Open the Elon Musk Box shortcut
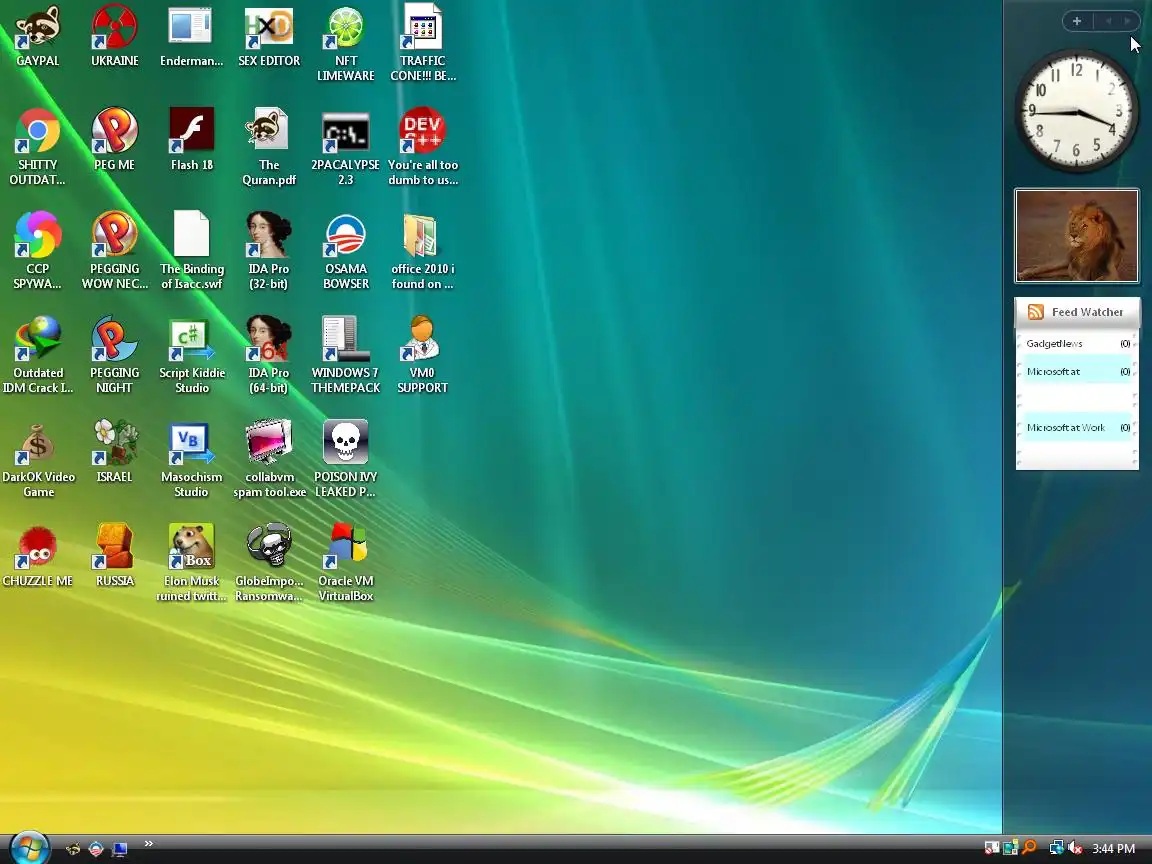1152x864 pixels. 191,564
